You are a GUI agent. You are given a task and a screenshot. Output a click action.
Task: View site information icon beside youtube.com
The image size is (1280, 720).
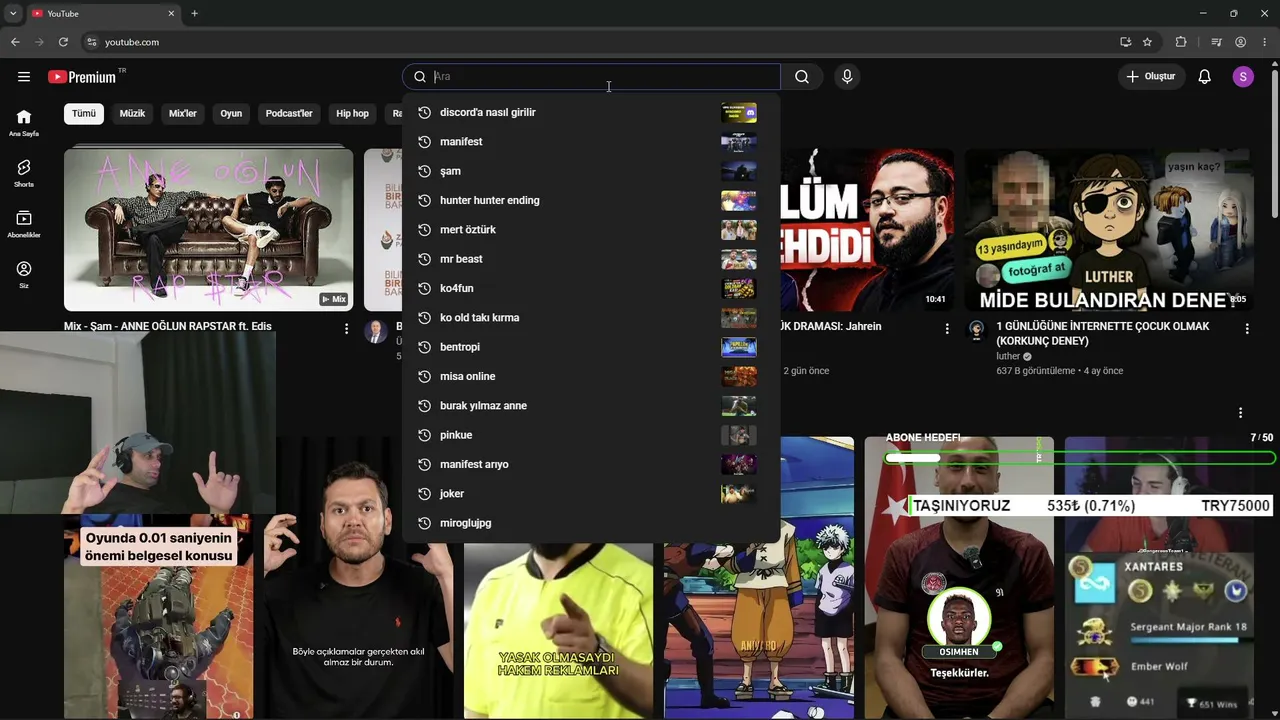pos(92,42)
